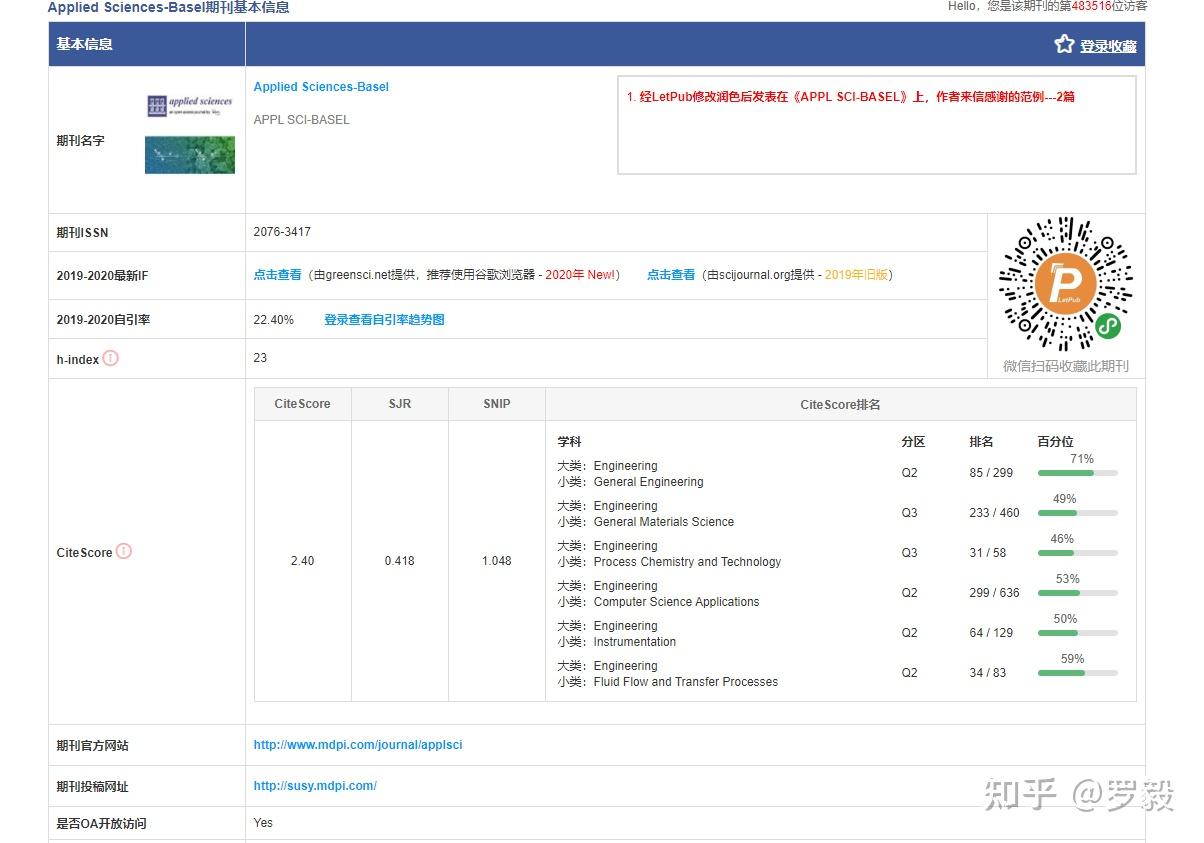Click the rank value 85 / 299
This screenshot has width=1204, height=843.
991,473
